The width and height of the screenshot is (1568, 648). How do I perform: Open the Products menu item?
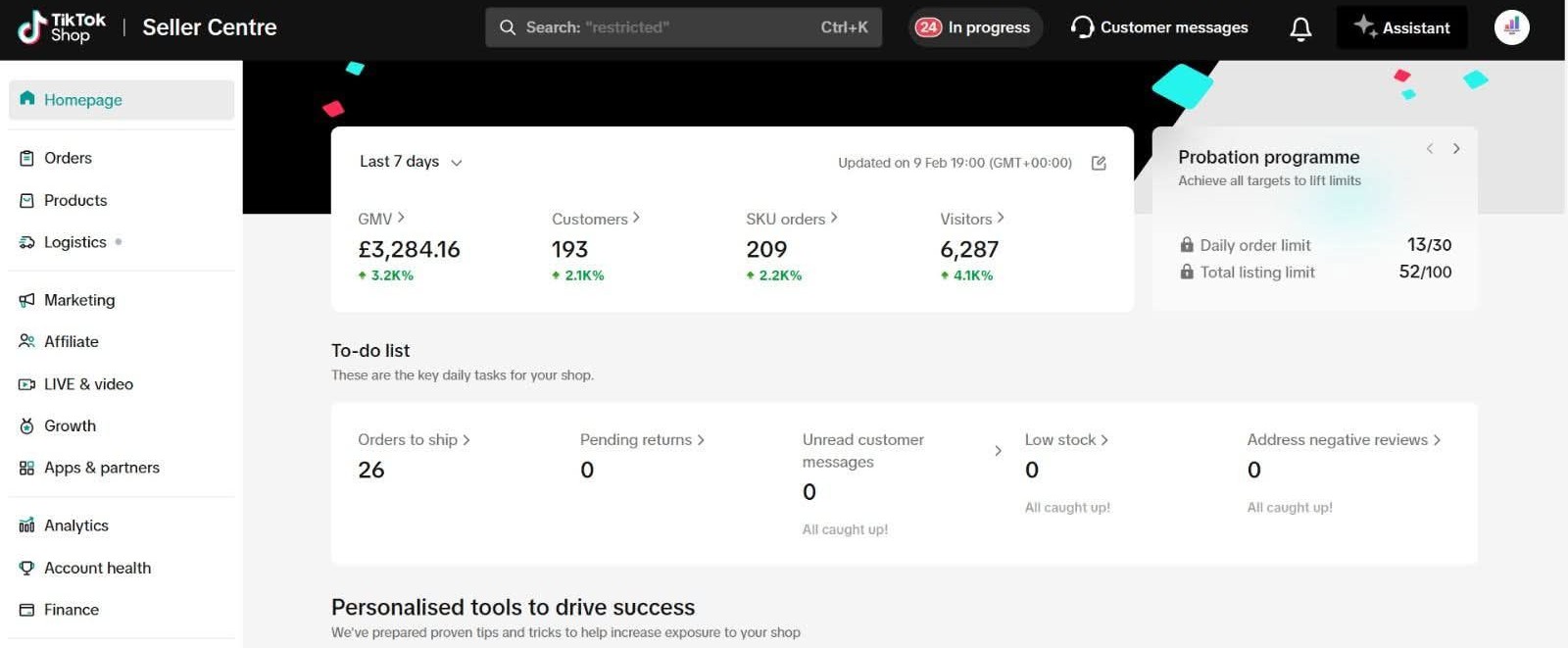click(75, 200)
